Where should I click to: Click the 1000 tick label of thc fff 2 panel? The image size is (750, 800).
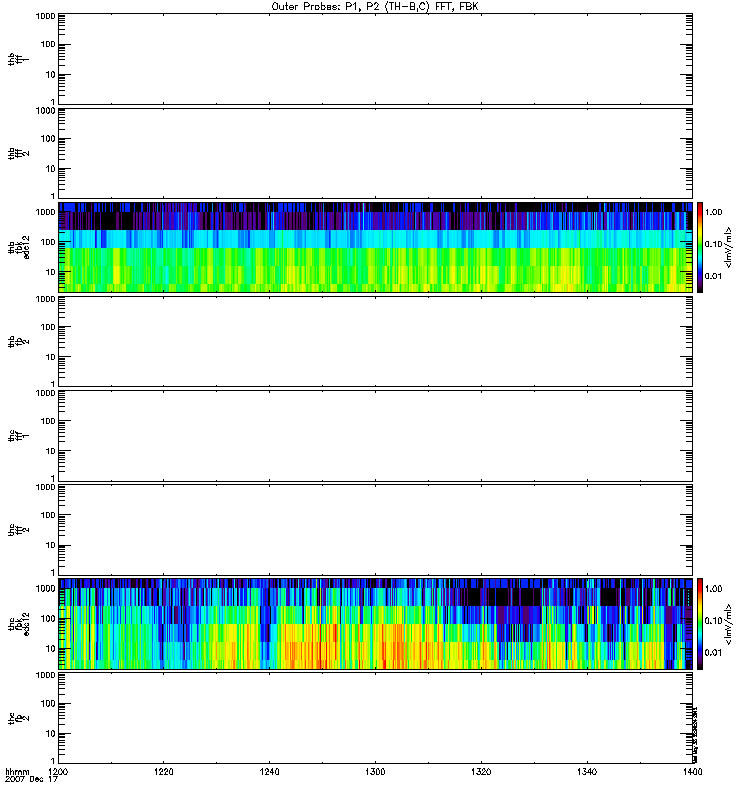click(x=45, y=487)
